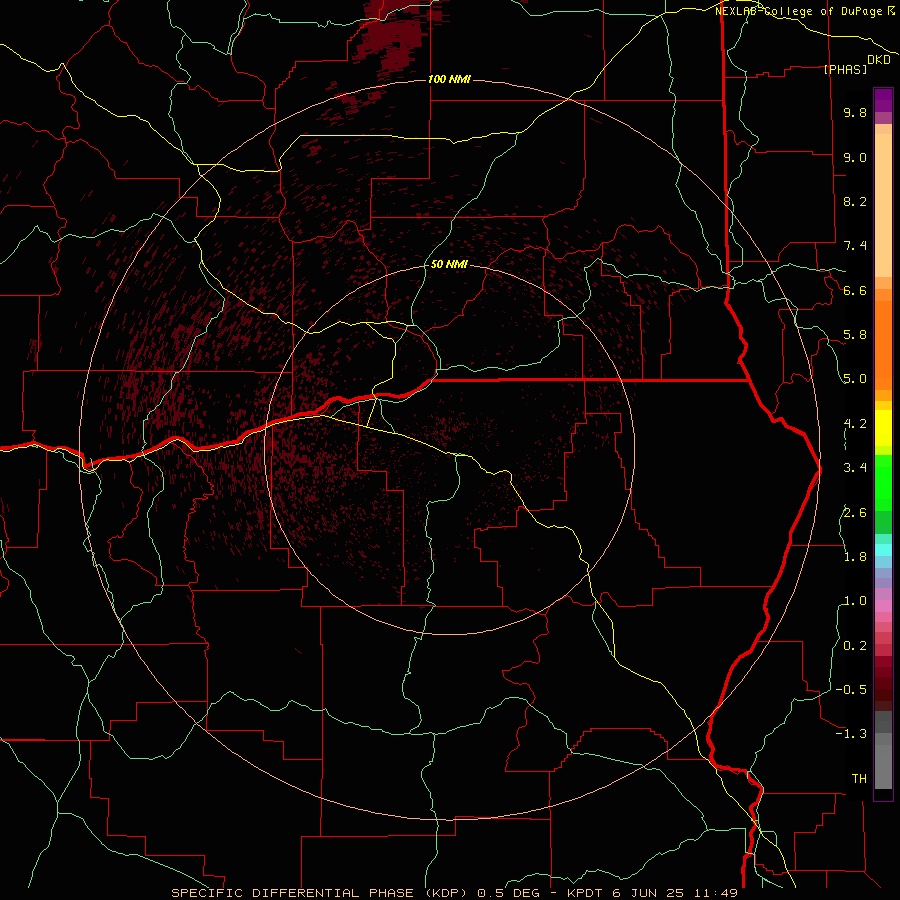Image resolution: width=900 pixels, height=900 pixels.
Task: Click the 100 NMI range ring label
Action: coord(449,79)
